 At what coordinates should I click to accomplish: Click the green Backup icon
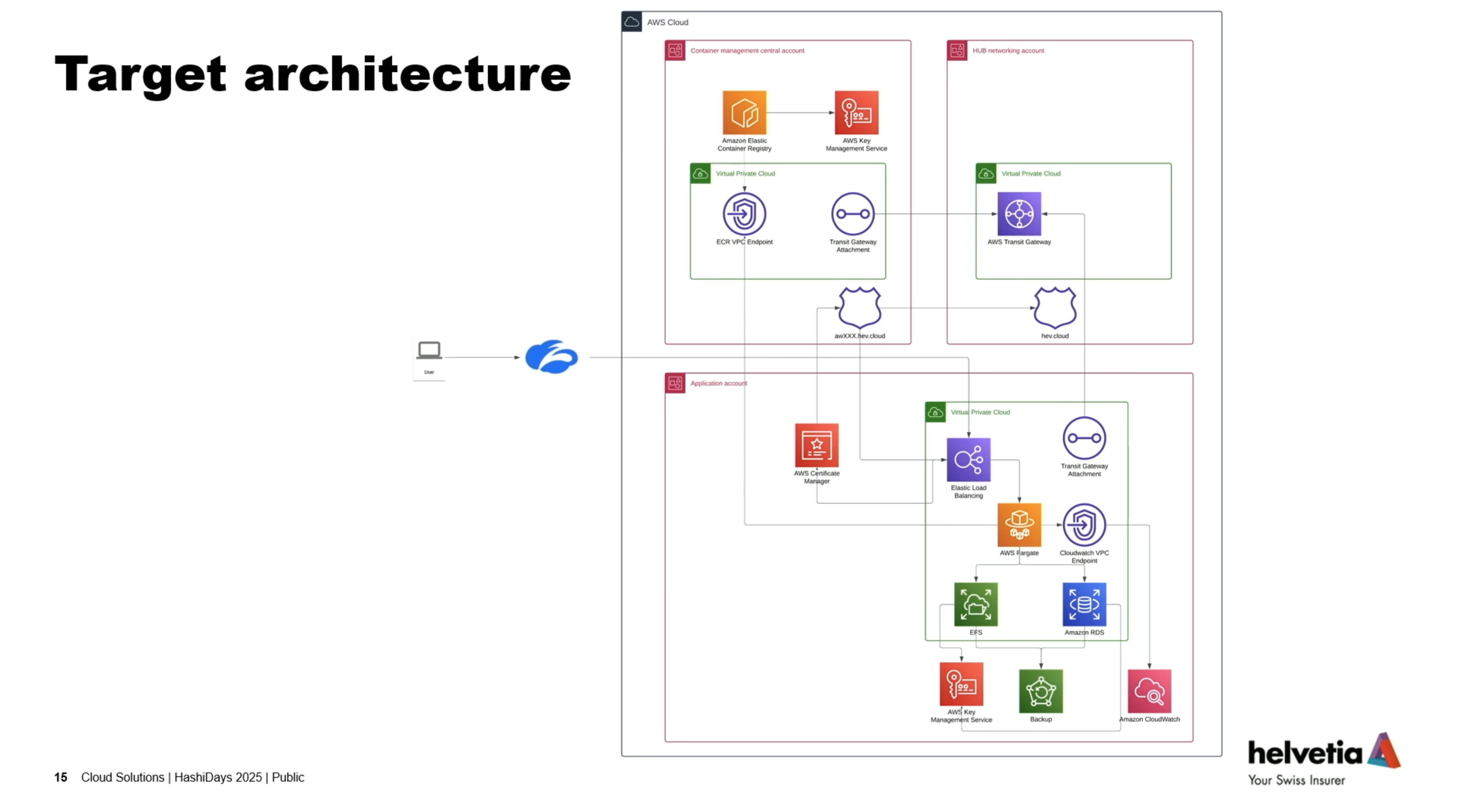click(x=1040, y=691)
